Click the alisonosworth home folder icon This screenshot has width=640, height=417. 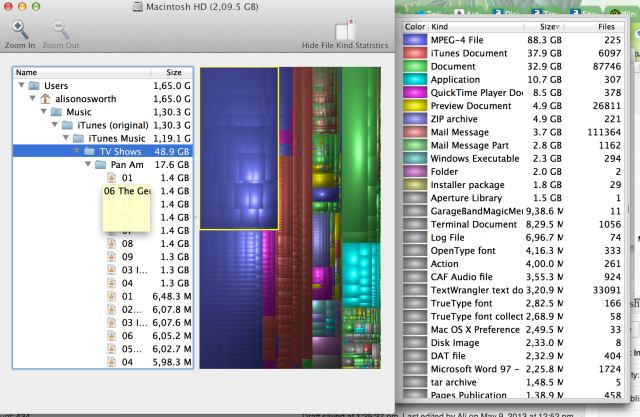[45, 99]
